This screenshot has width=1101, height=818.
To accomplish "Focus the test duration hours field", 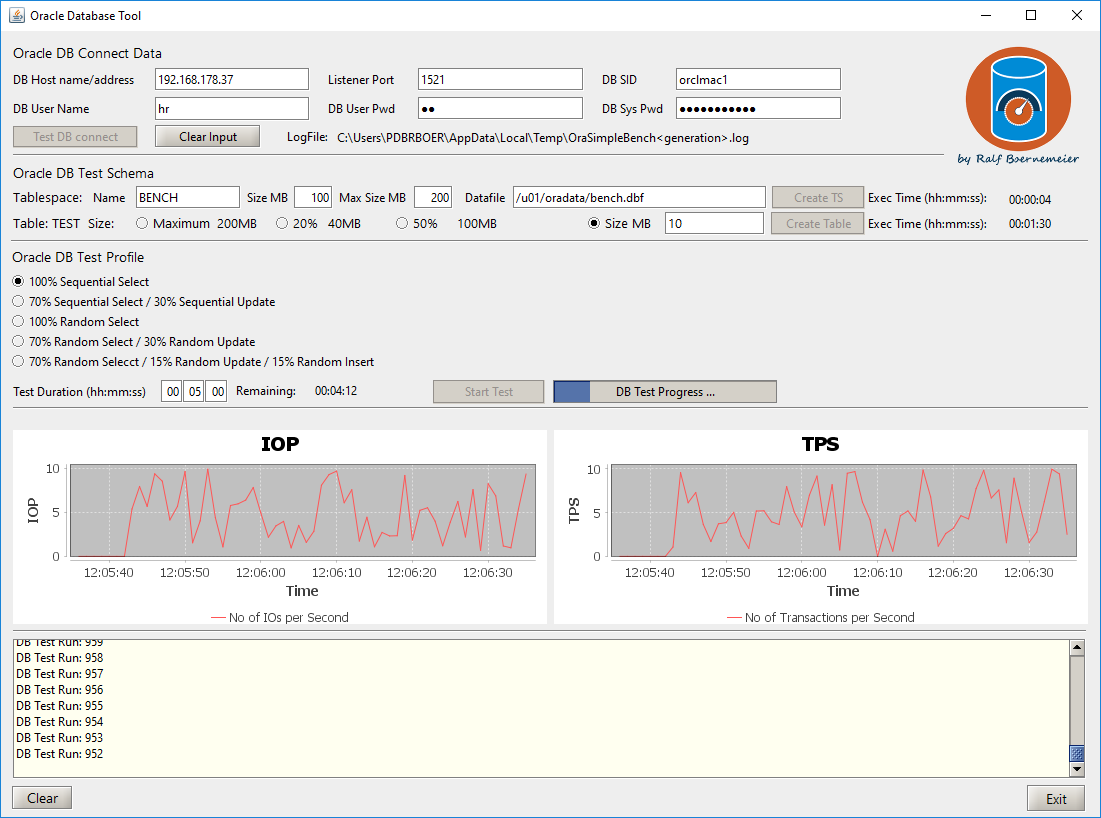I will pyautogui.click(x=172, y=391).
